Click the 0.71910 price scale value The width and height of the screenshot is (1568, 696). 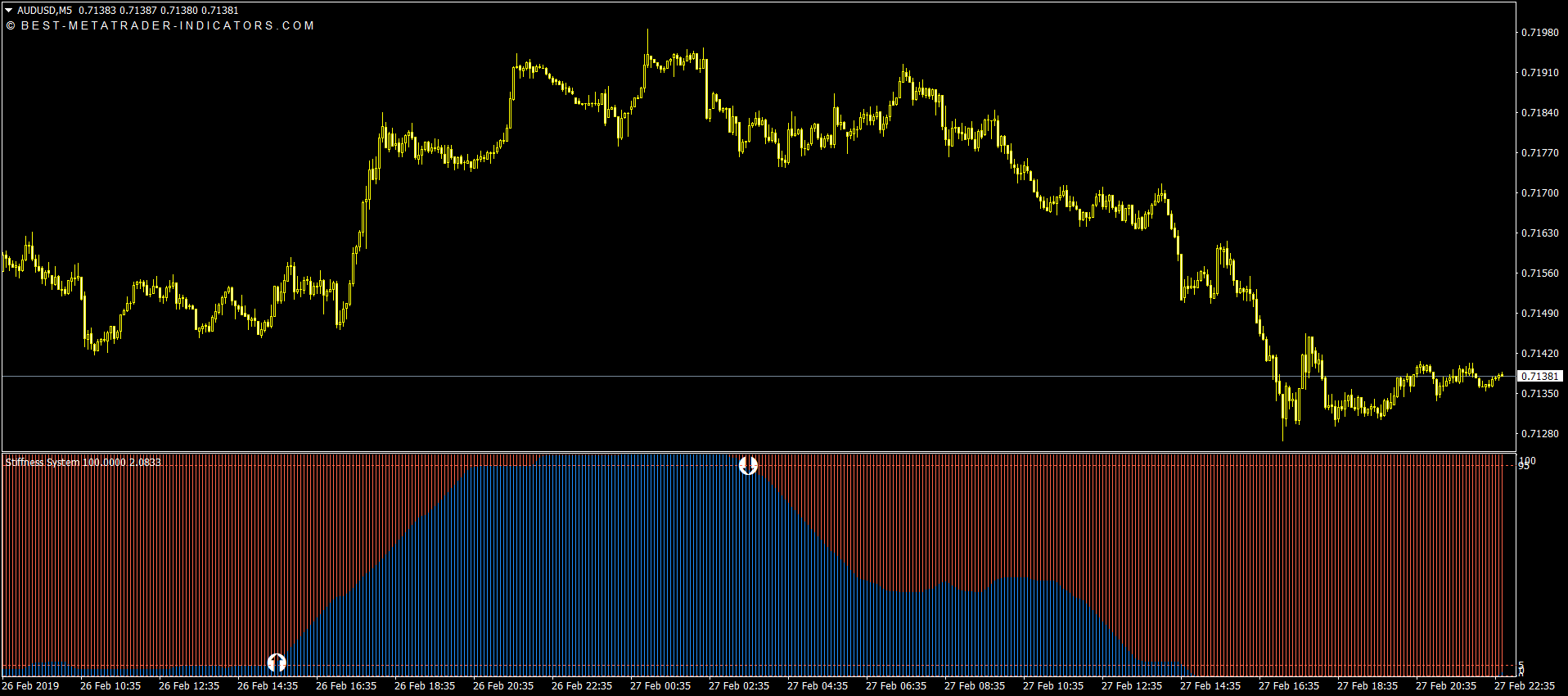[x=1539, y=73]
